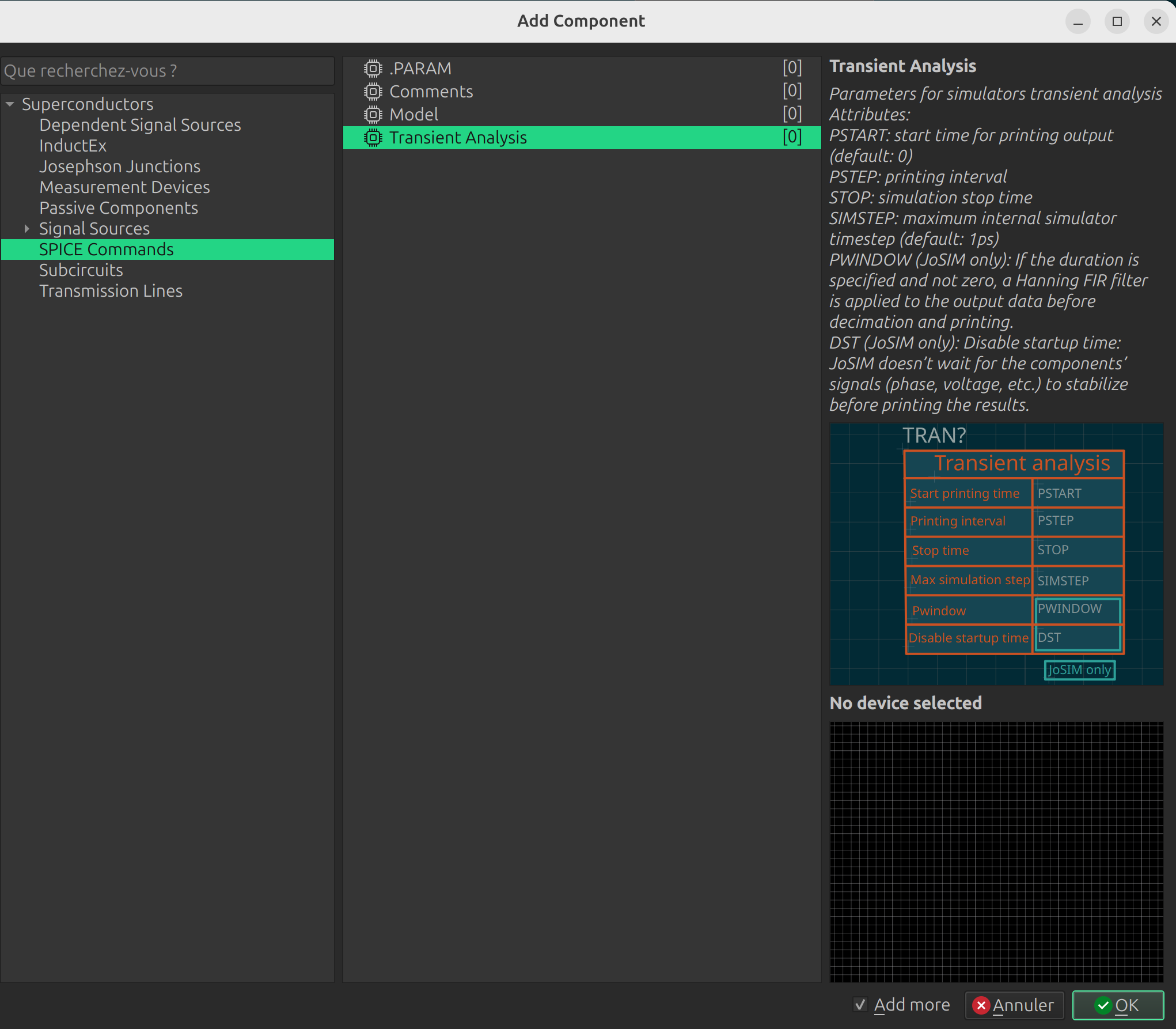
Task: Select the Signal Sources label
Action: (x=94, y=229)
